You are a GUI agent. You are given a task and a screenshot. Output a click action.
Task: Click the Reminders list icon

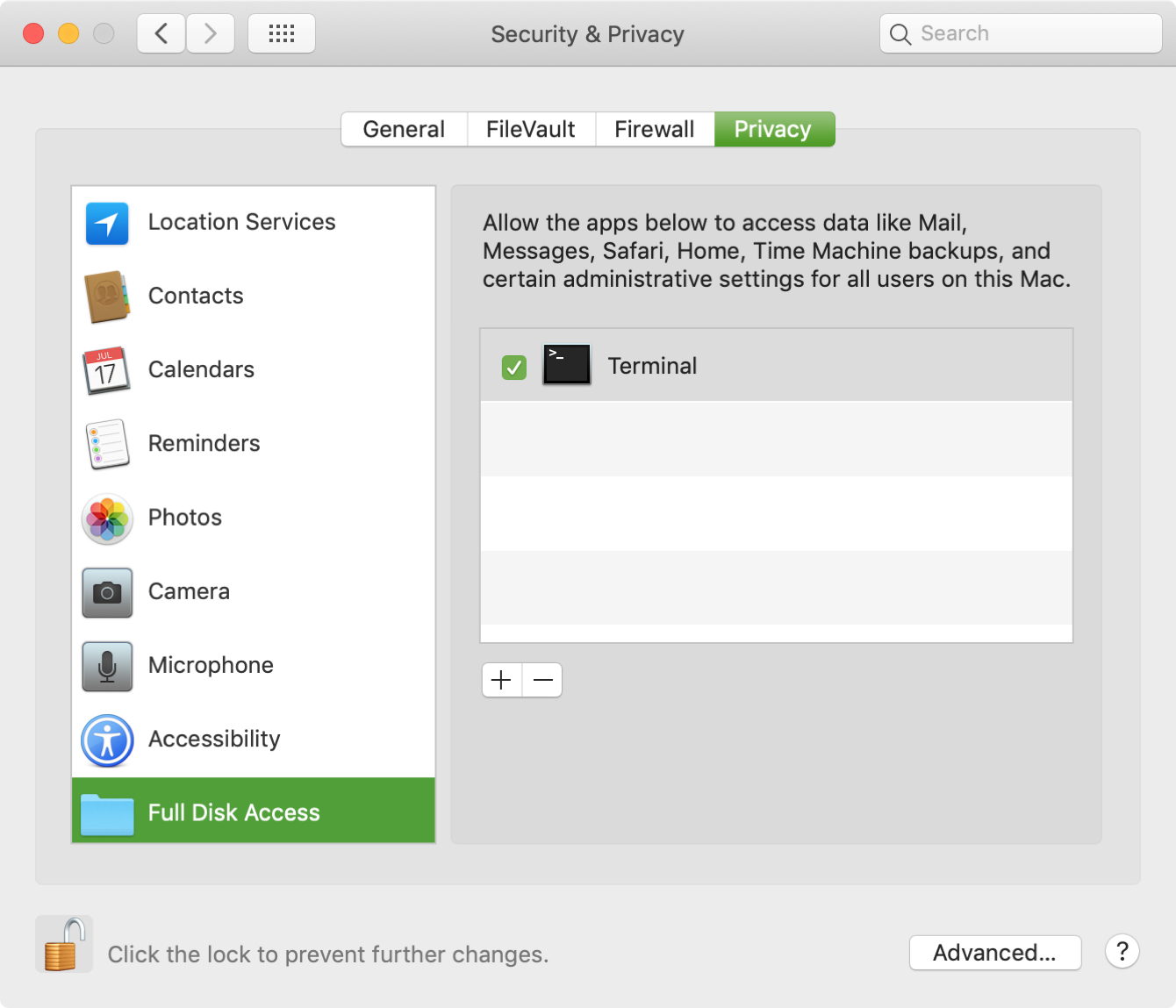(x=107, y=444)
